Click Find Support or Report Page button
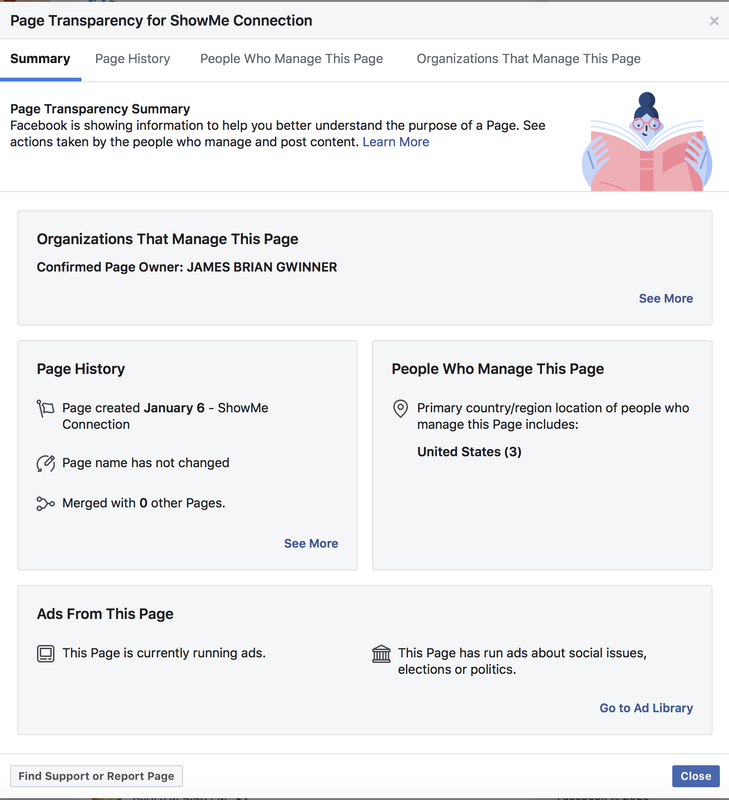 point(96,776)
